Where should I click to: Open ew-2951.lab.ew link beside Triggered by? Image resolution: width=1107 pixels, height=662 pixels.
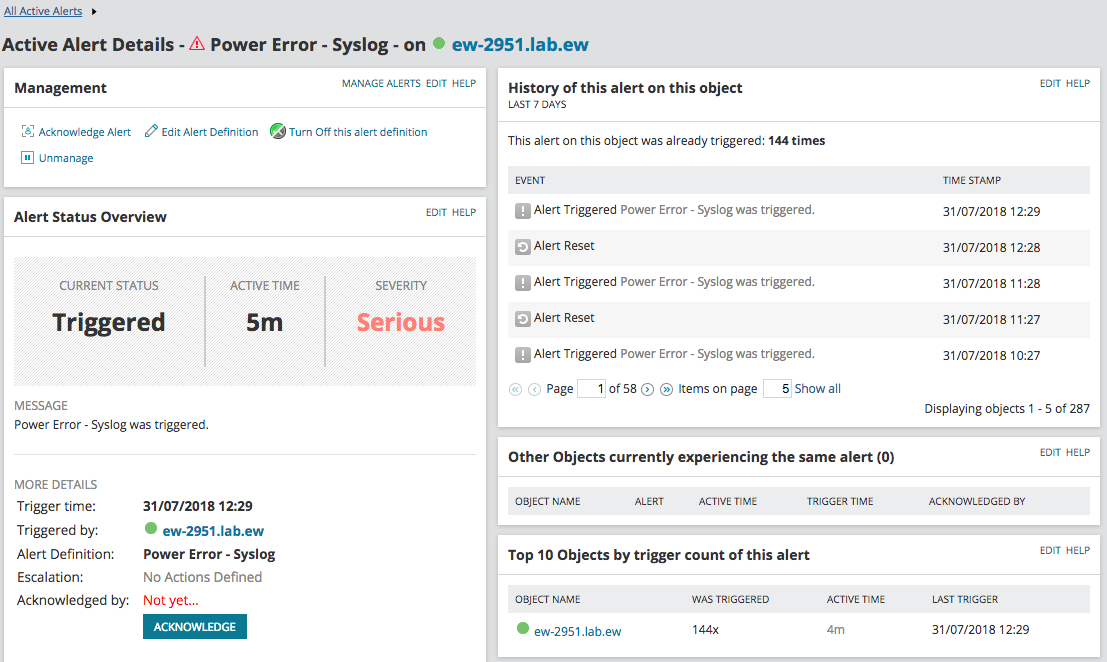[213, 531]
